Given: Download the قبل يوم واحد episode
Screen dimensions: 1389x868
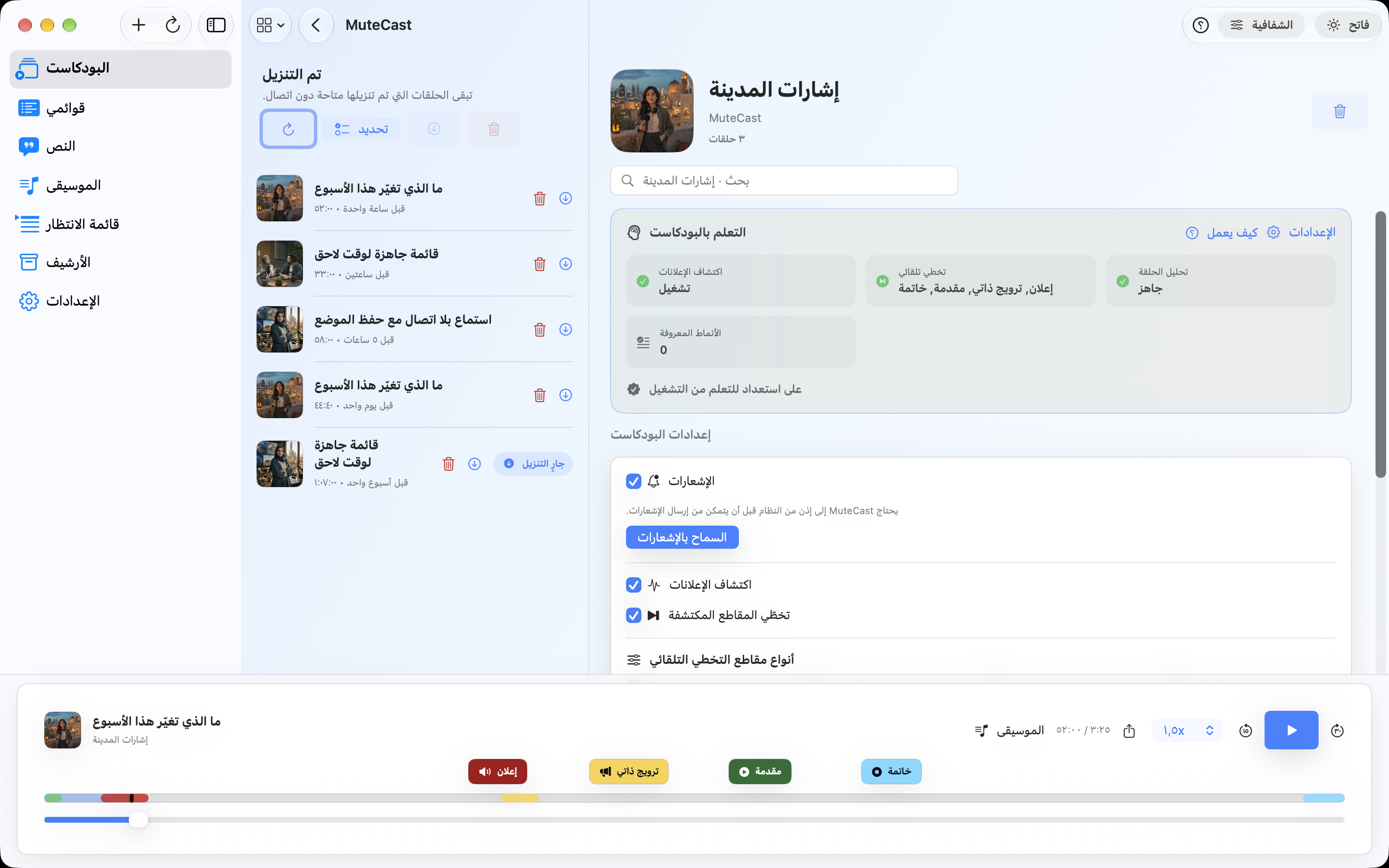Looking at the screenshot, I should click(565, 395).
